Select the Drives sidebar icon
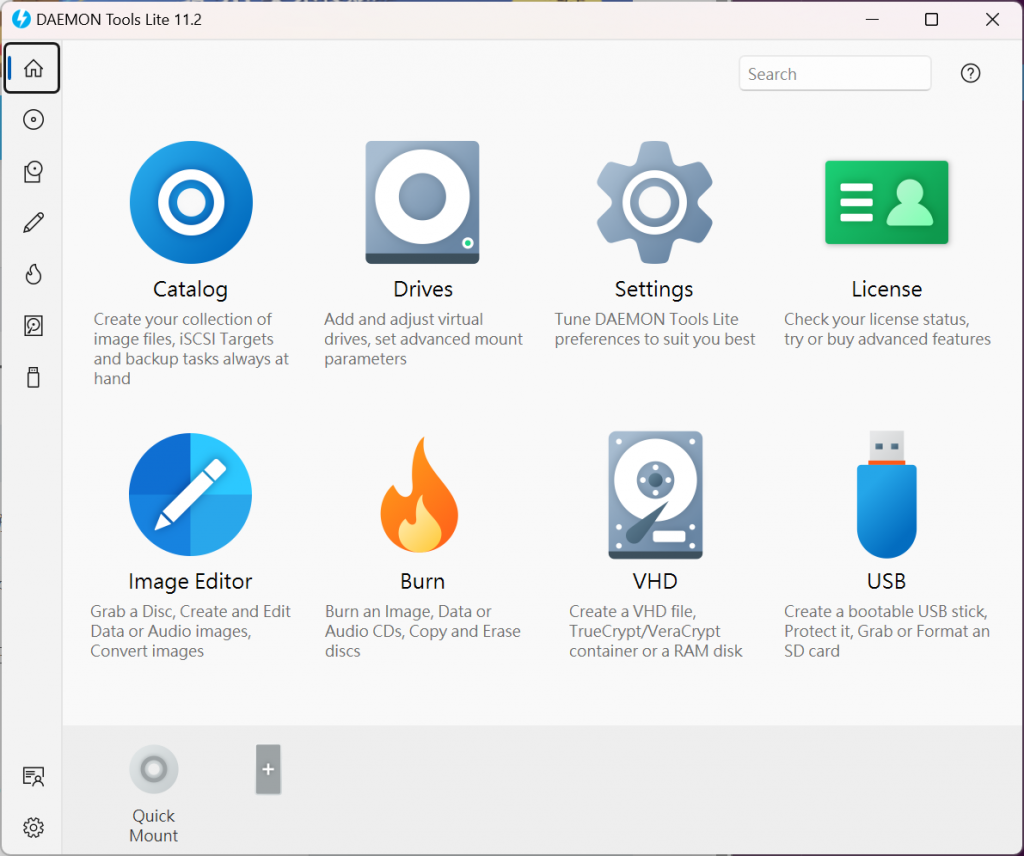 click(33, 171)
